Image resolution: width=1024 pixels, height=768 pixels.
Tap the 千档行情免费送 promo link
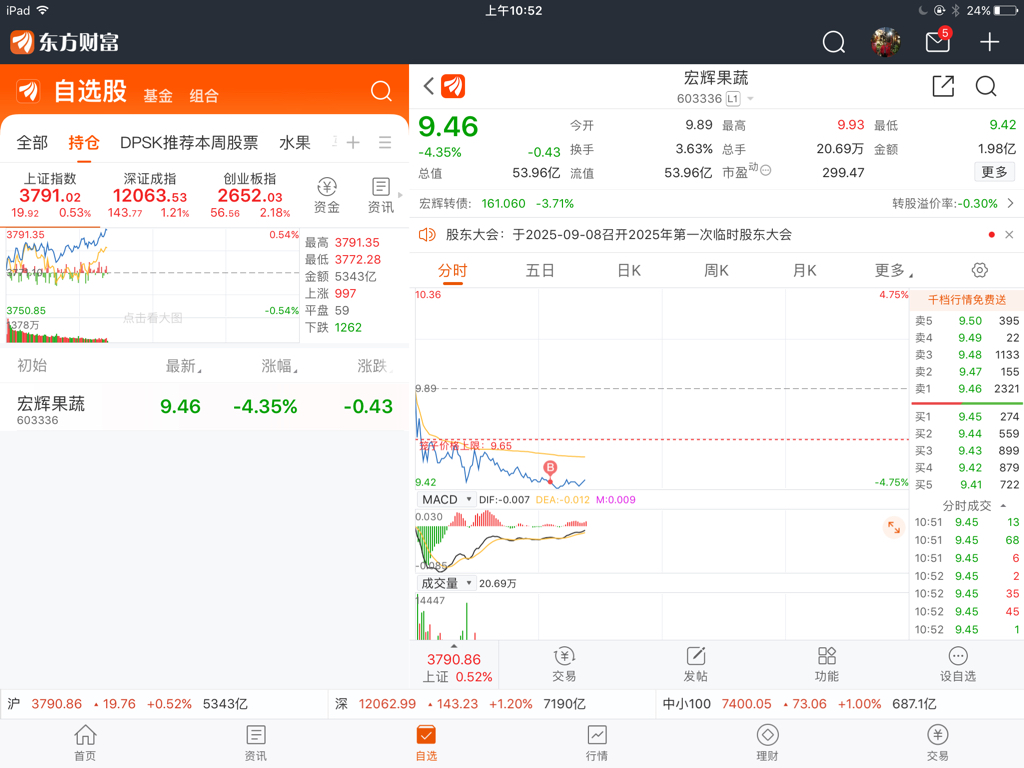967,300
